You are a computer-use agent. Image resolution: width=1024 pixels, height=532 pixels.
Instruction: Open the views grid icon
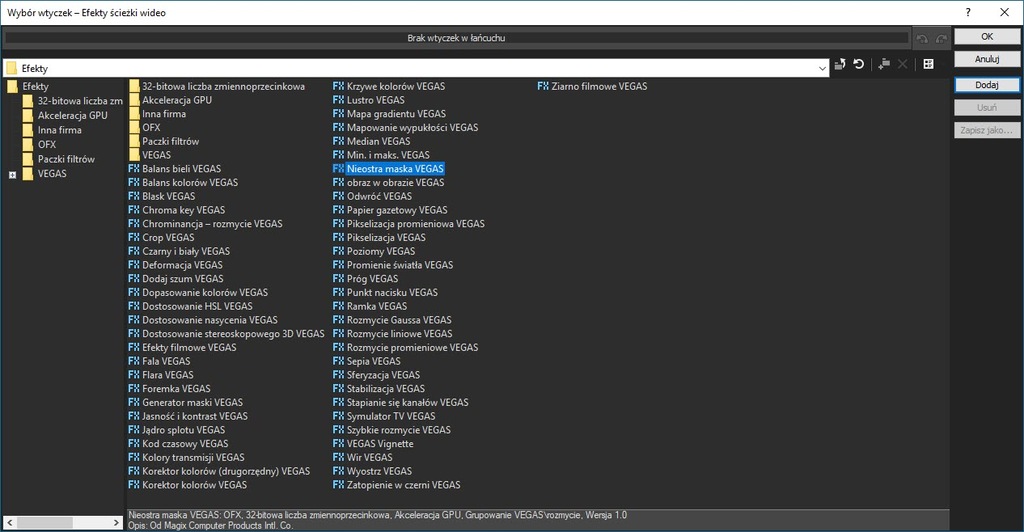[928, 64]
